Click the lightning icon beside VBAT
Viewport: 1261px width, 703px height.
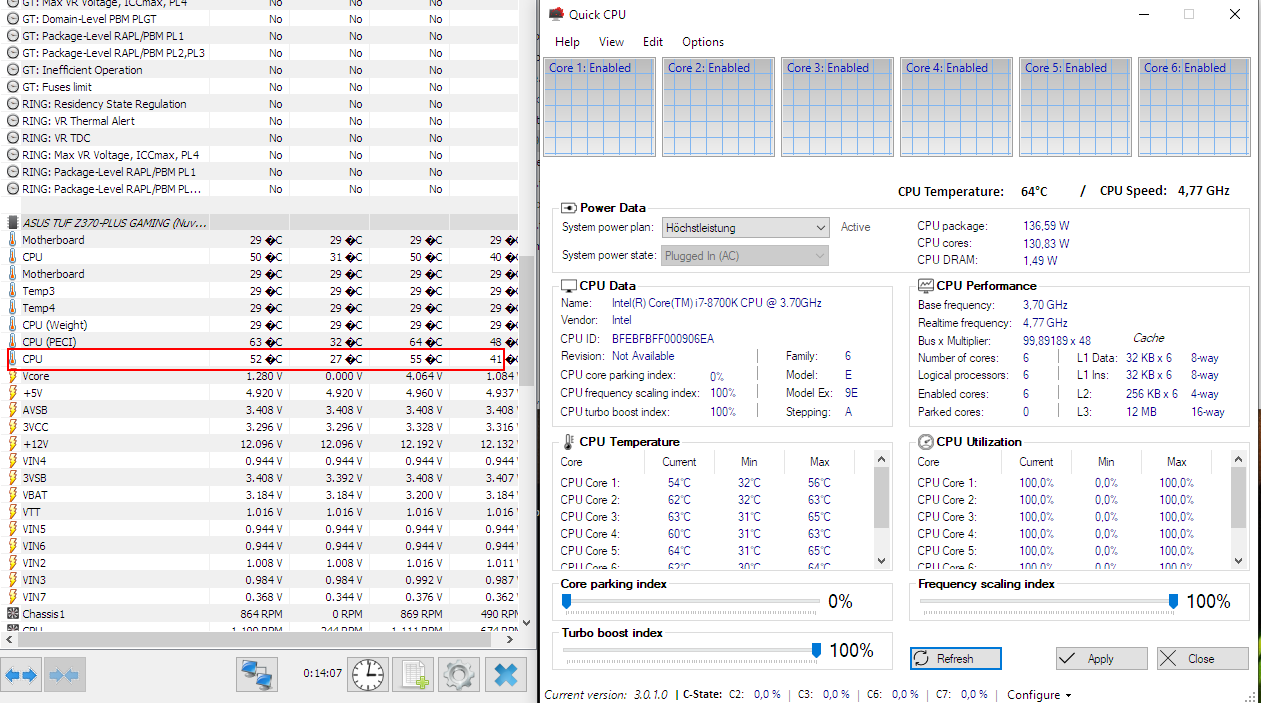coord(12,495)
